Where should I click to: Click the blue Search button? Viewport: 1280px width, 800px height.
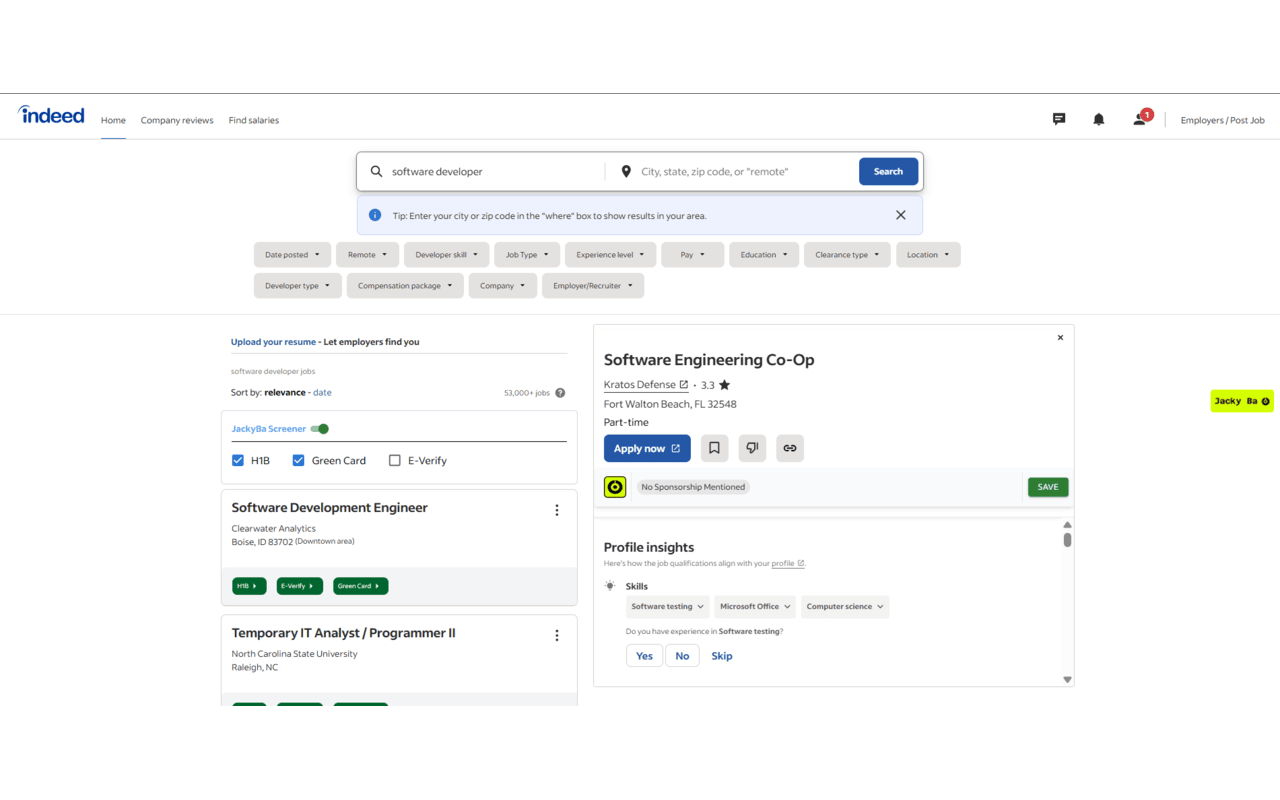(x=888, y=171)
